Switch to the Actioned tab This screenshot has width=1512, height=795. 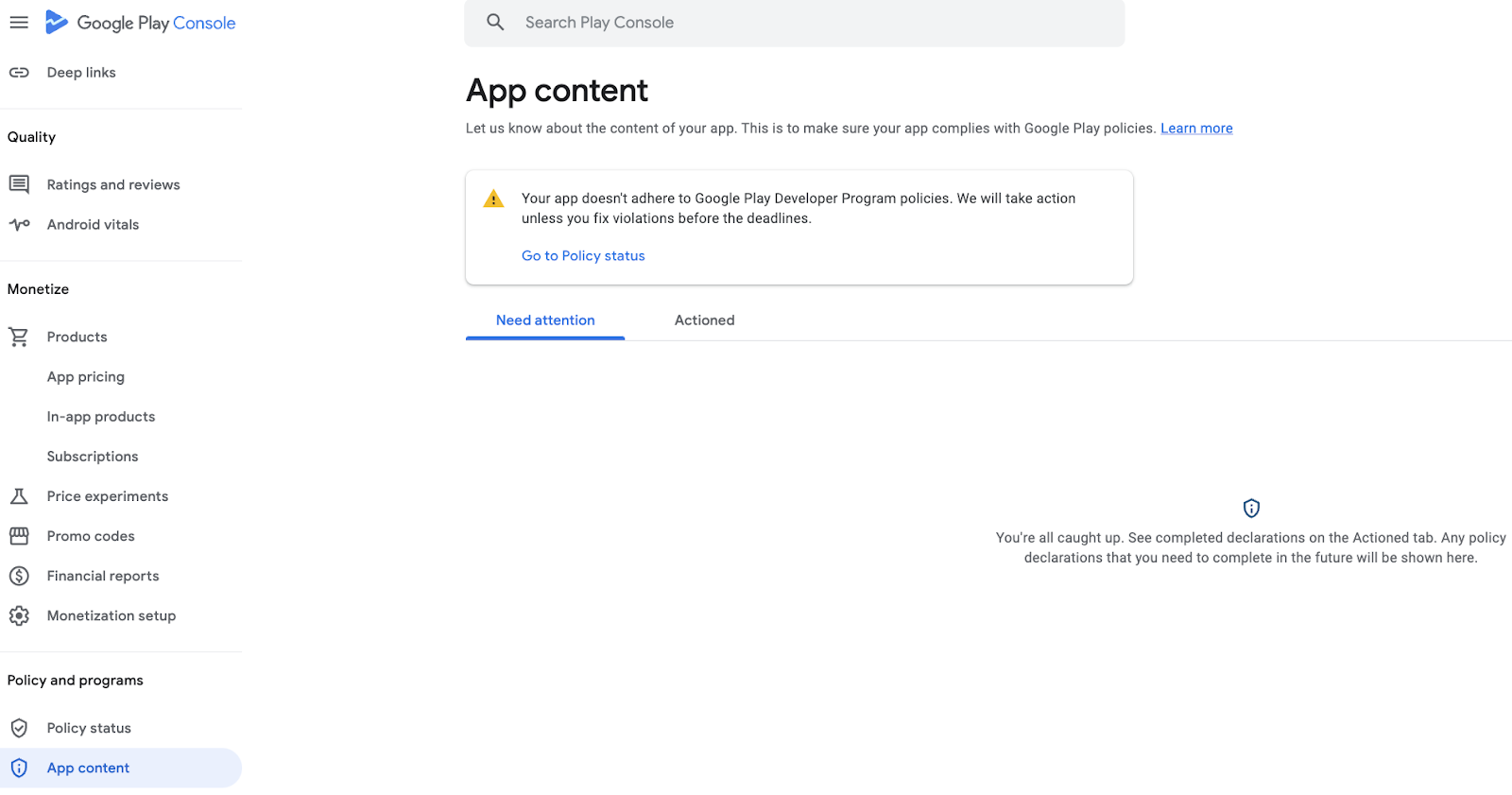point(704,320)
